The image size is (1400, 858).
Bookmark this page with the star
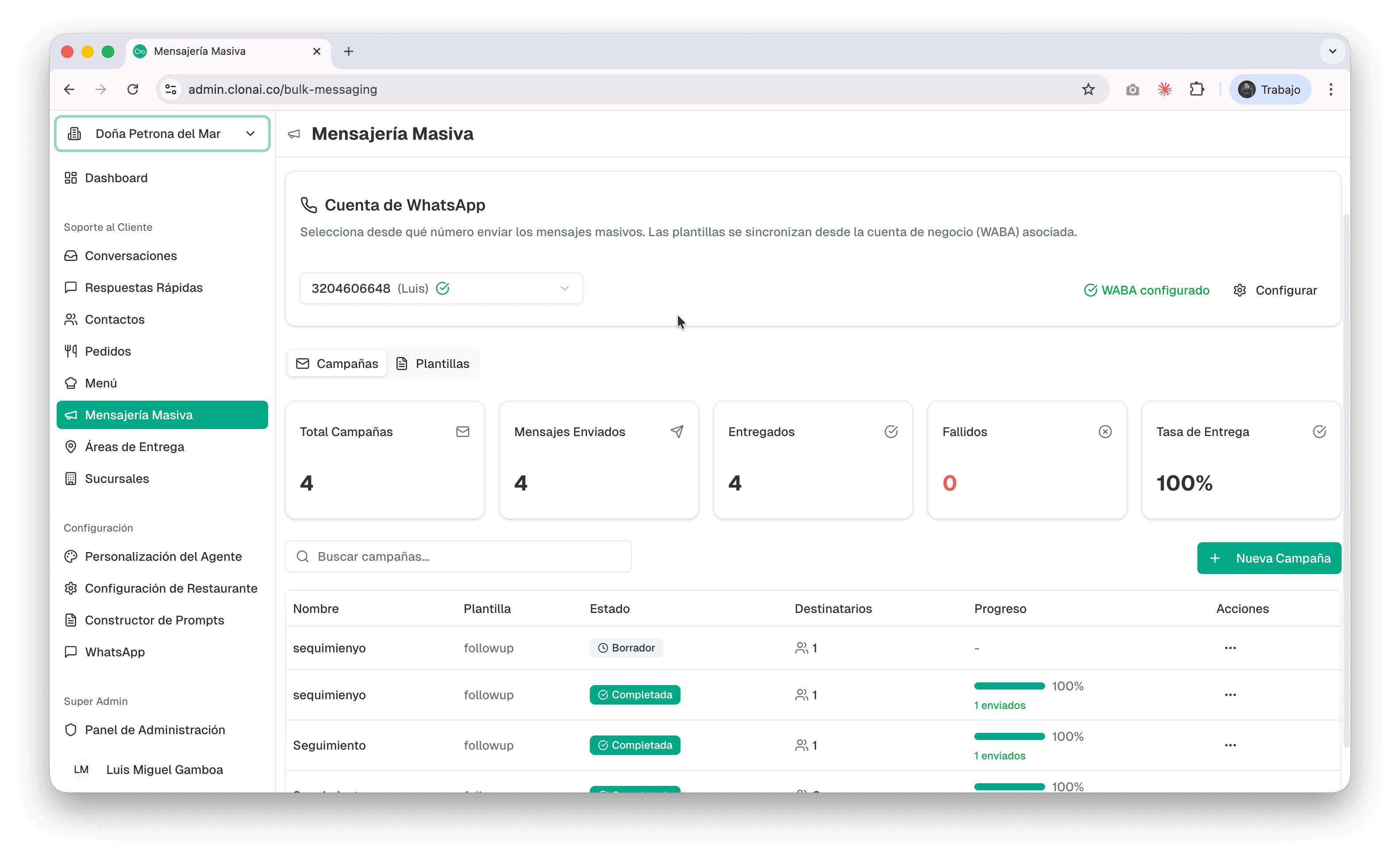1088,89
